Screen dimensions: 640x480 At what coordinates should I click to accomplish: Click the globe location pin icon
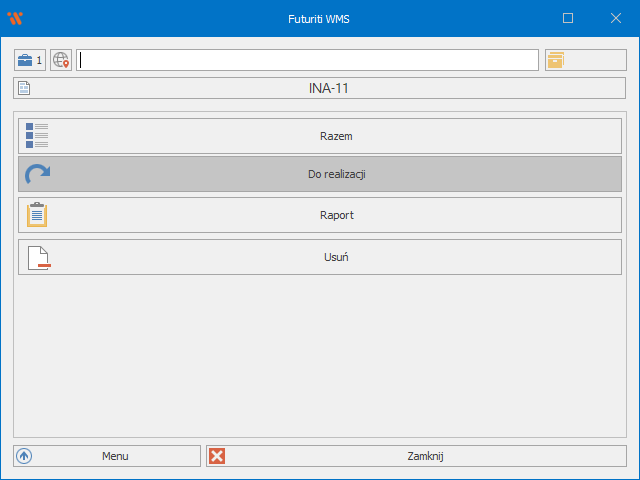pos(62,60)
